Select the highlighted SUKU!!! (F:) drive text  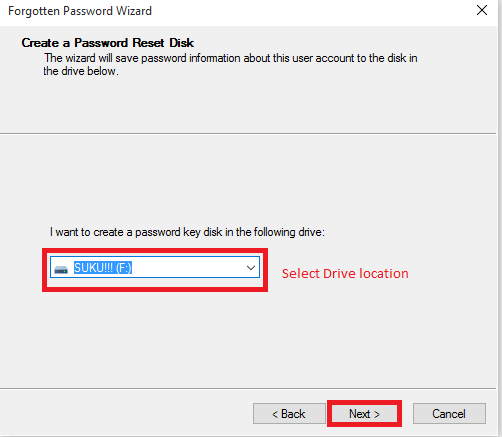tap(103, 268)
